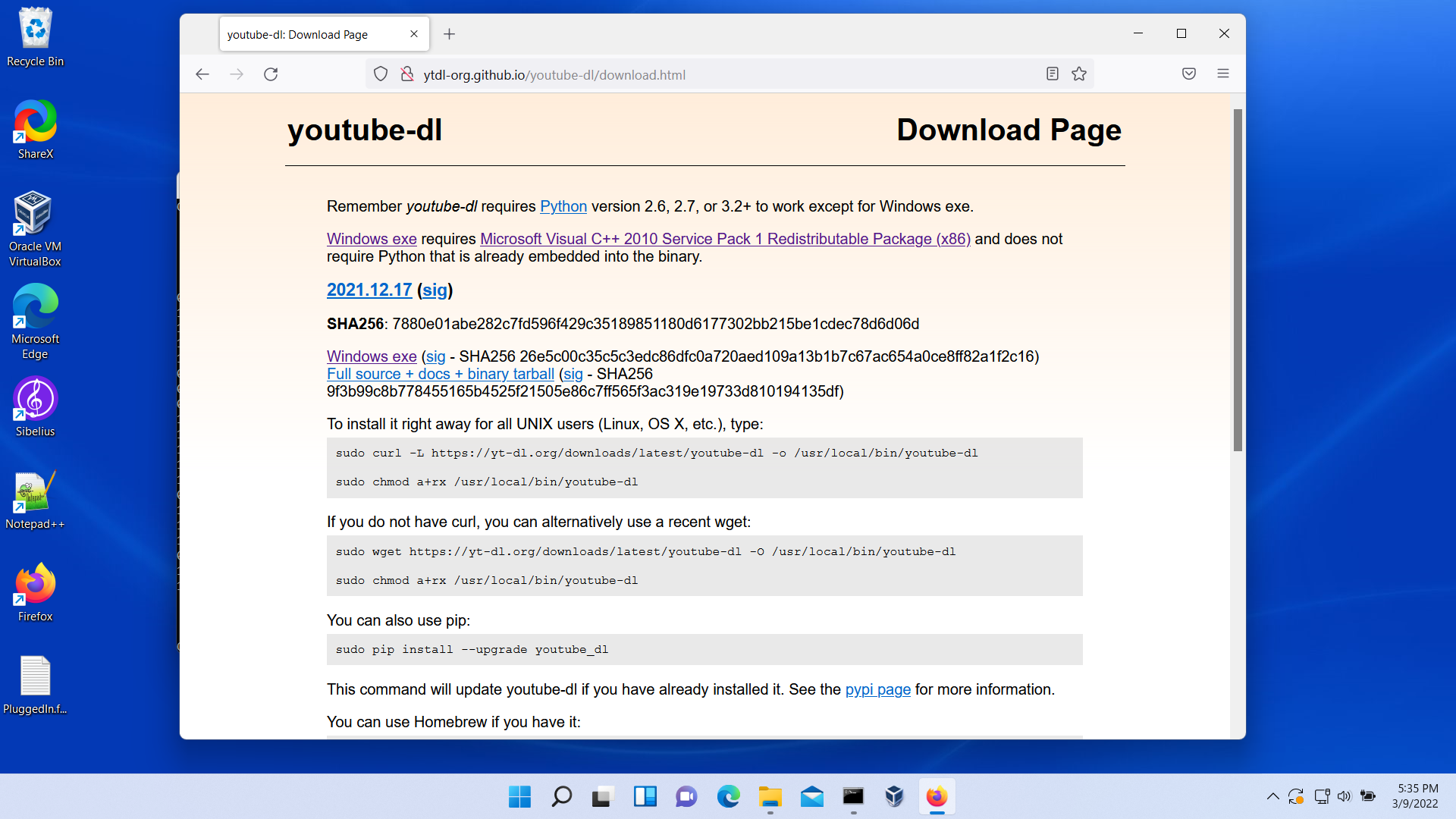Screen dimensions: 1456x819
Task: Toggle reader view icon in address bar
Action: click(x=1052, y=74)
